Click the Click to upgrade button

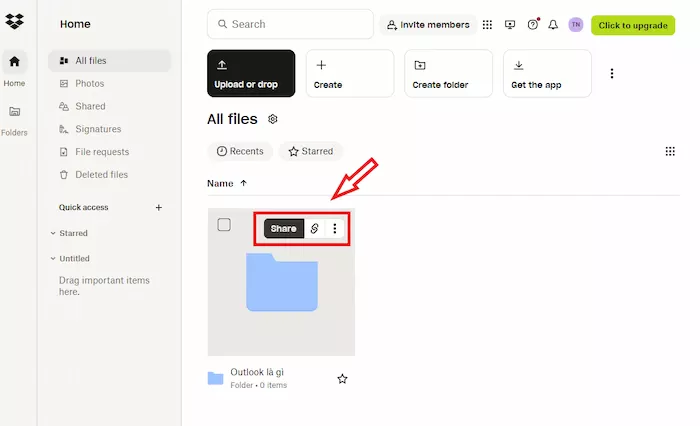pos(632,25)
